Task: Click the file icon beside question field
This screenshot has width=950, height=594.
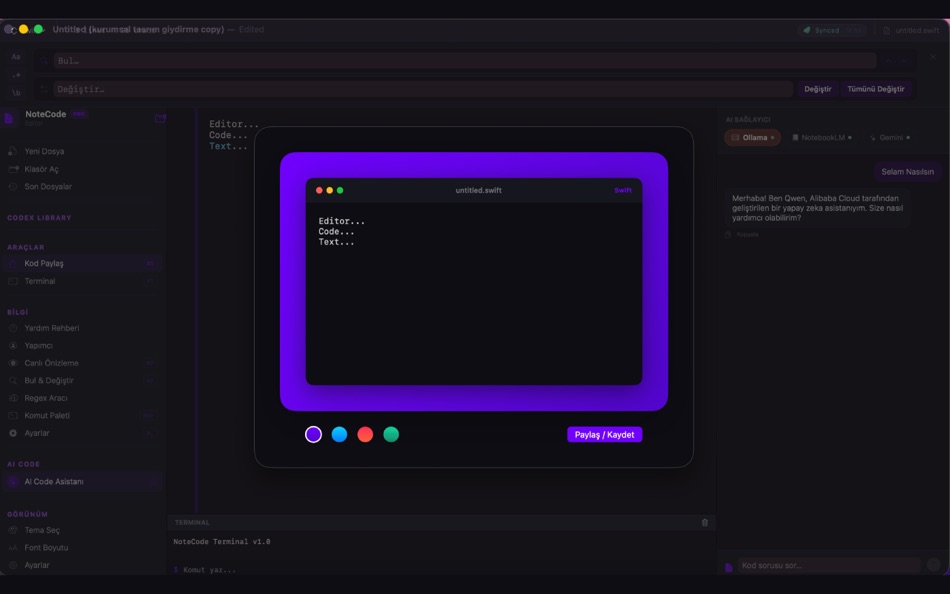Action: 728,567
